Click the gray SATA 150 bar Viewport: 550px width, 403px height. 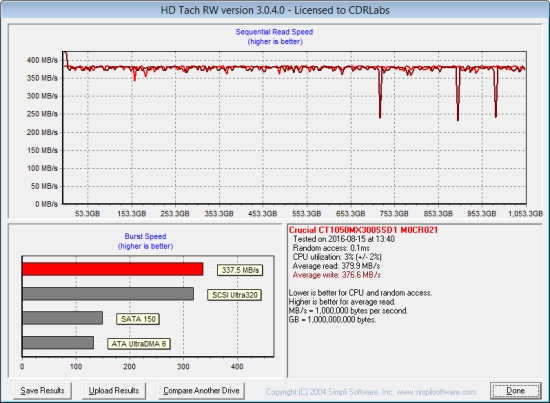62,318
